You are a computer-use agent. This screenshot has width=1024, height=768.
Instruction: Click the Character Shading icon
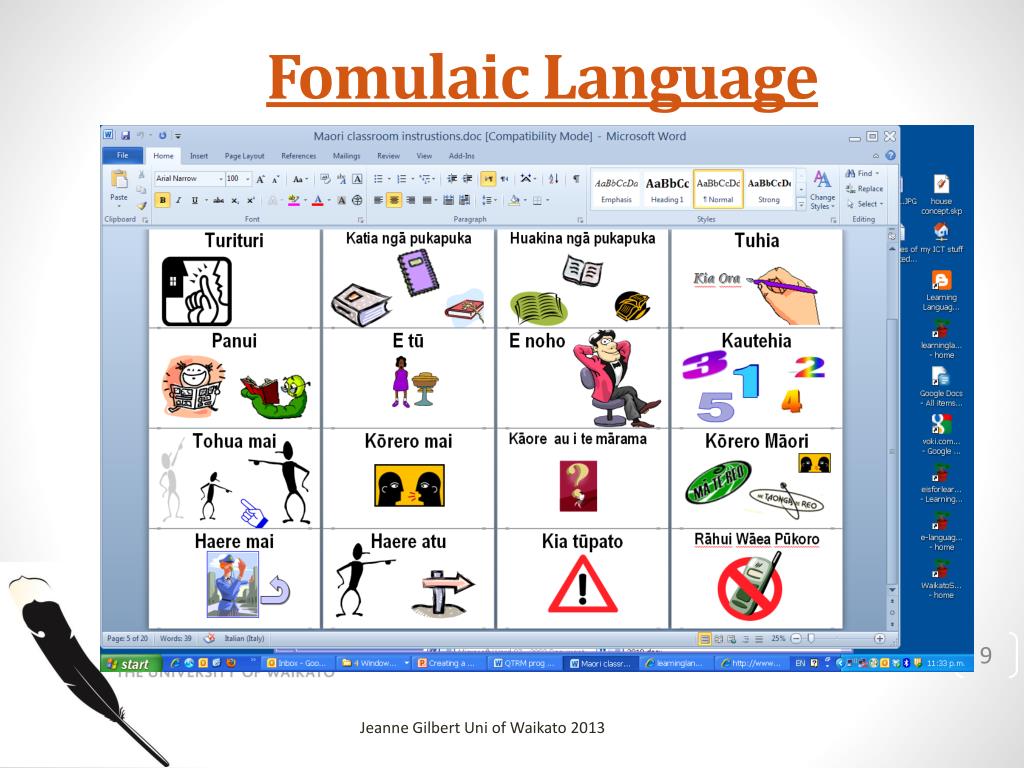tap(341, 200)
